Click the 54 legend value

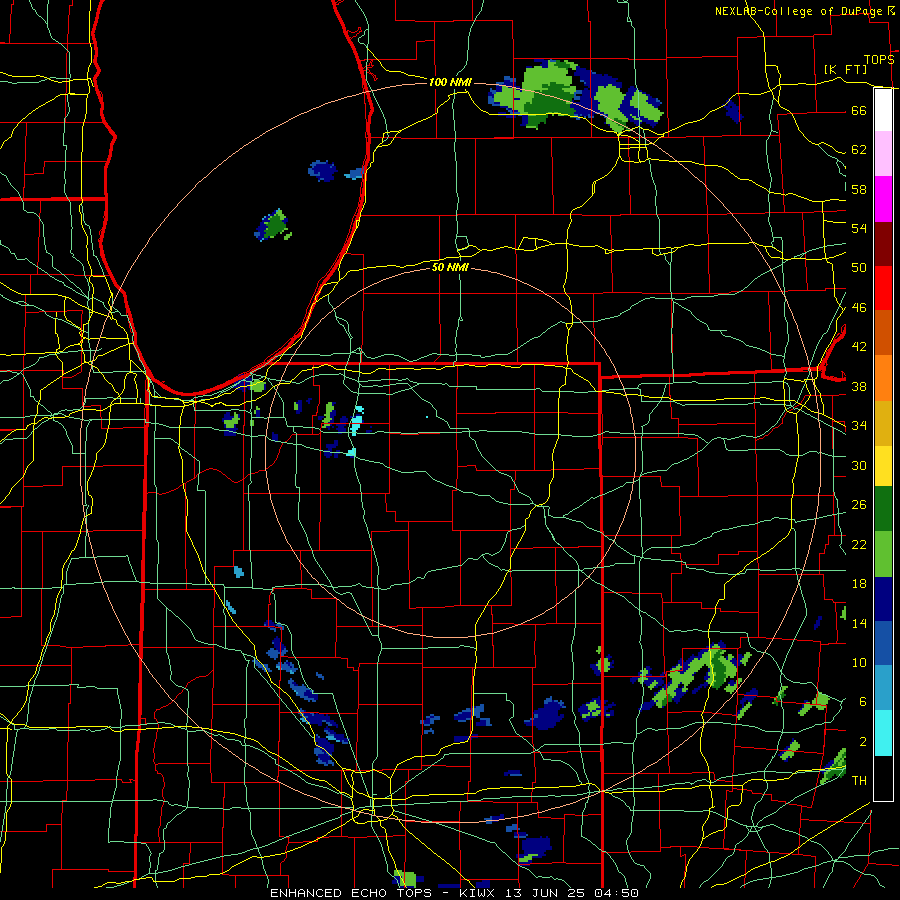[x=859, y=228]
